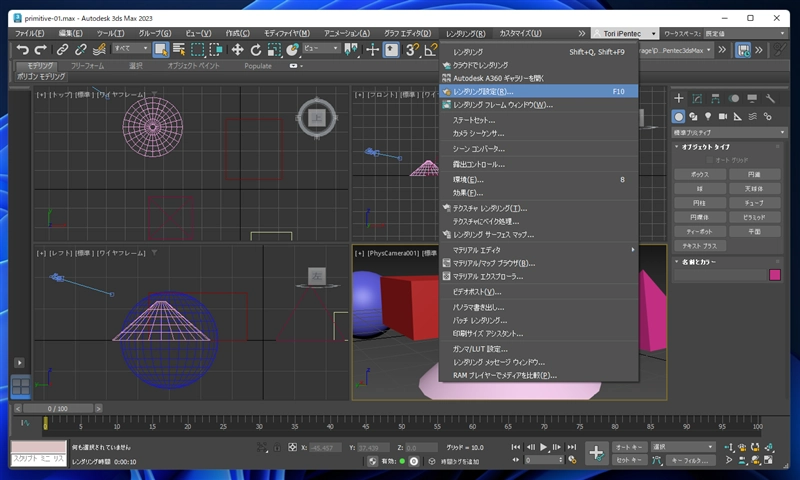
Task: Click the TextPlus primitive button
Action: tap(699, 246)
